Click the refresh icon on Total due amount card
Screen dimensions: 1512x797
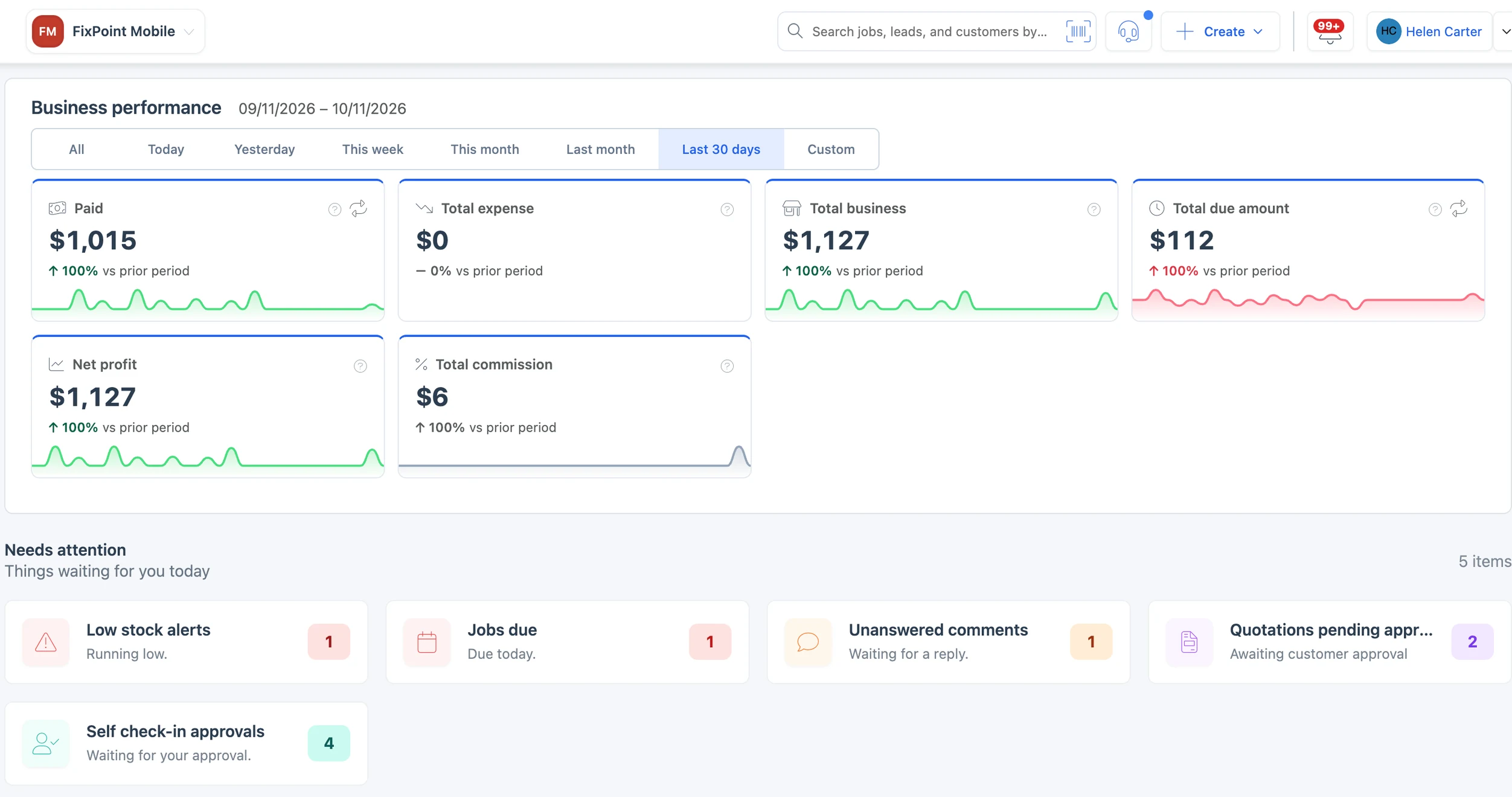click(x=1459, y=208)
